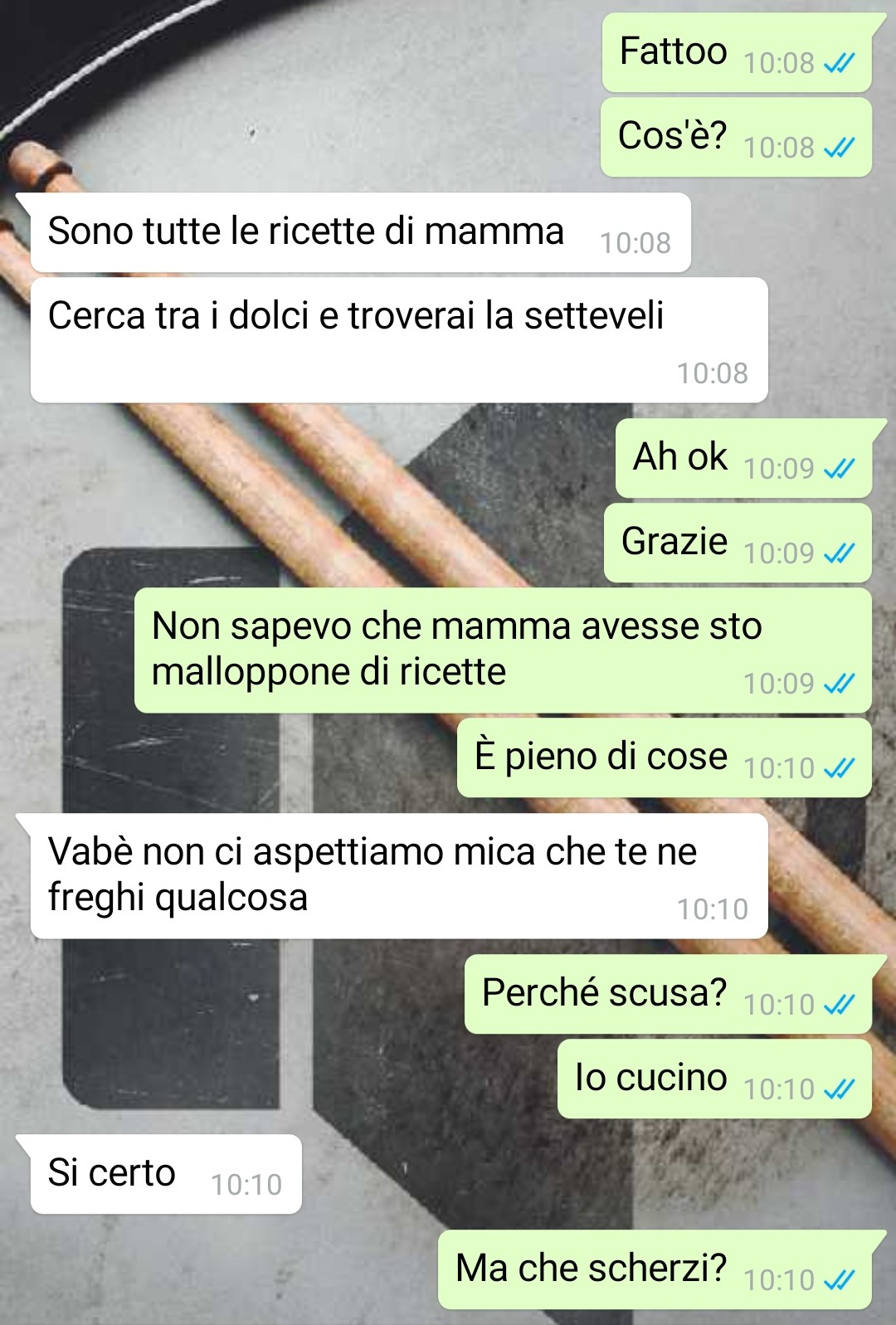This screenshot has height=1325, width=896.
Task: Tap the 'Io cucino' message bubble
Action: pos(714,1079)
